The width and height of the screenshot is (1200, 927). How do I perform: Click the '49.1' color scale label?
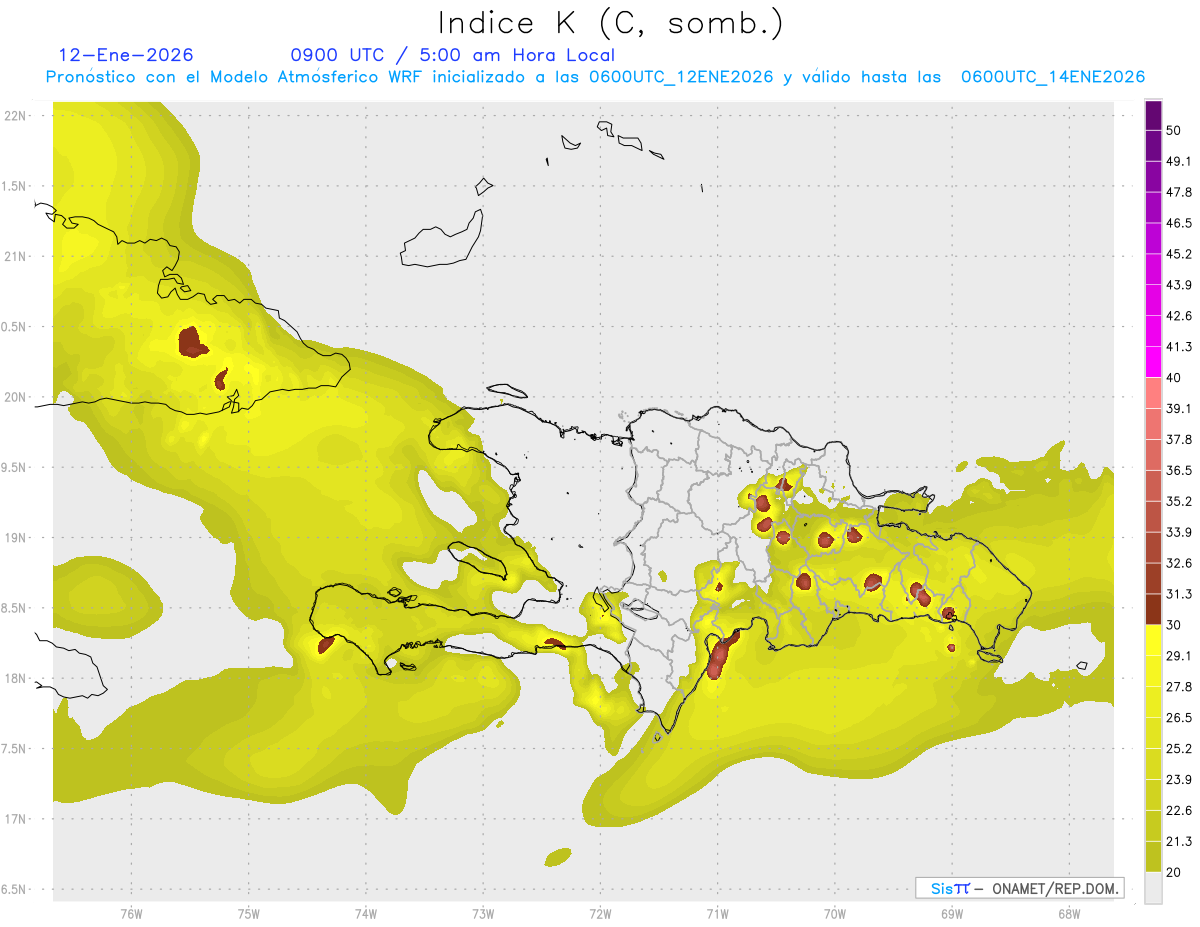click(1179, 162)
